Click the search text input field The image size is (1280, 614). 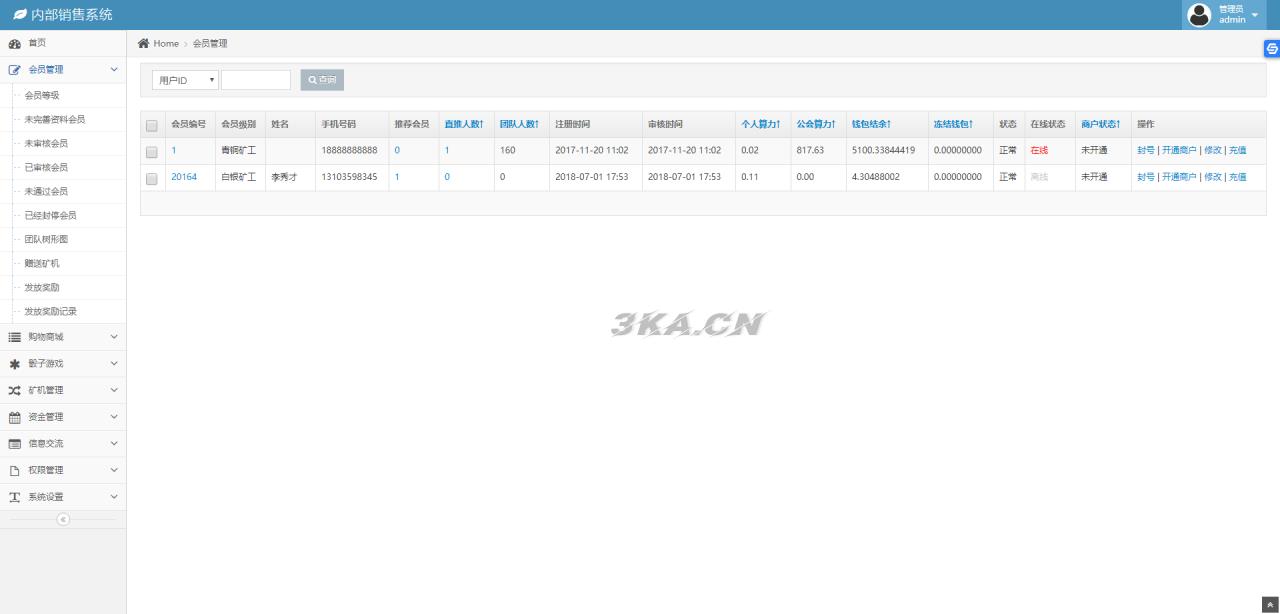pos(256,80)
